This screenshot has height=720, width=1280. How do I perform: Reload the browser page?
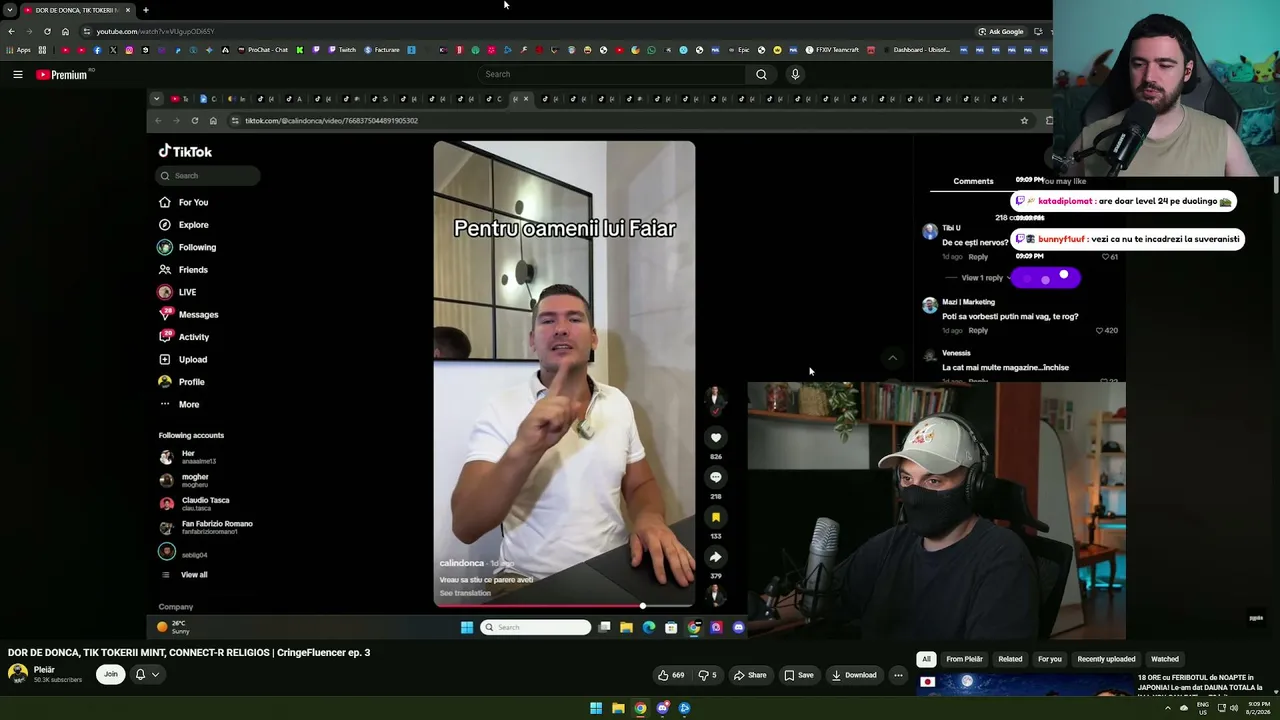[x=47, y=31]
